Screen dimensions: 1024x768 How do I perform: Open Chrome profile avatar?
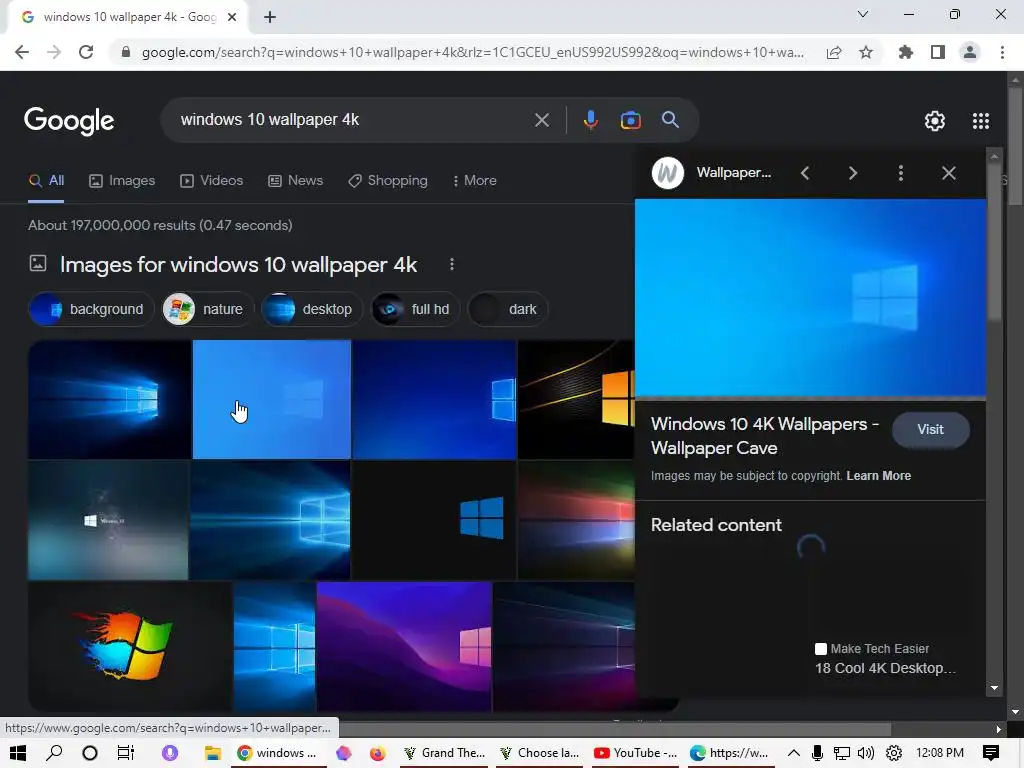point(970,52)
